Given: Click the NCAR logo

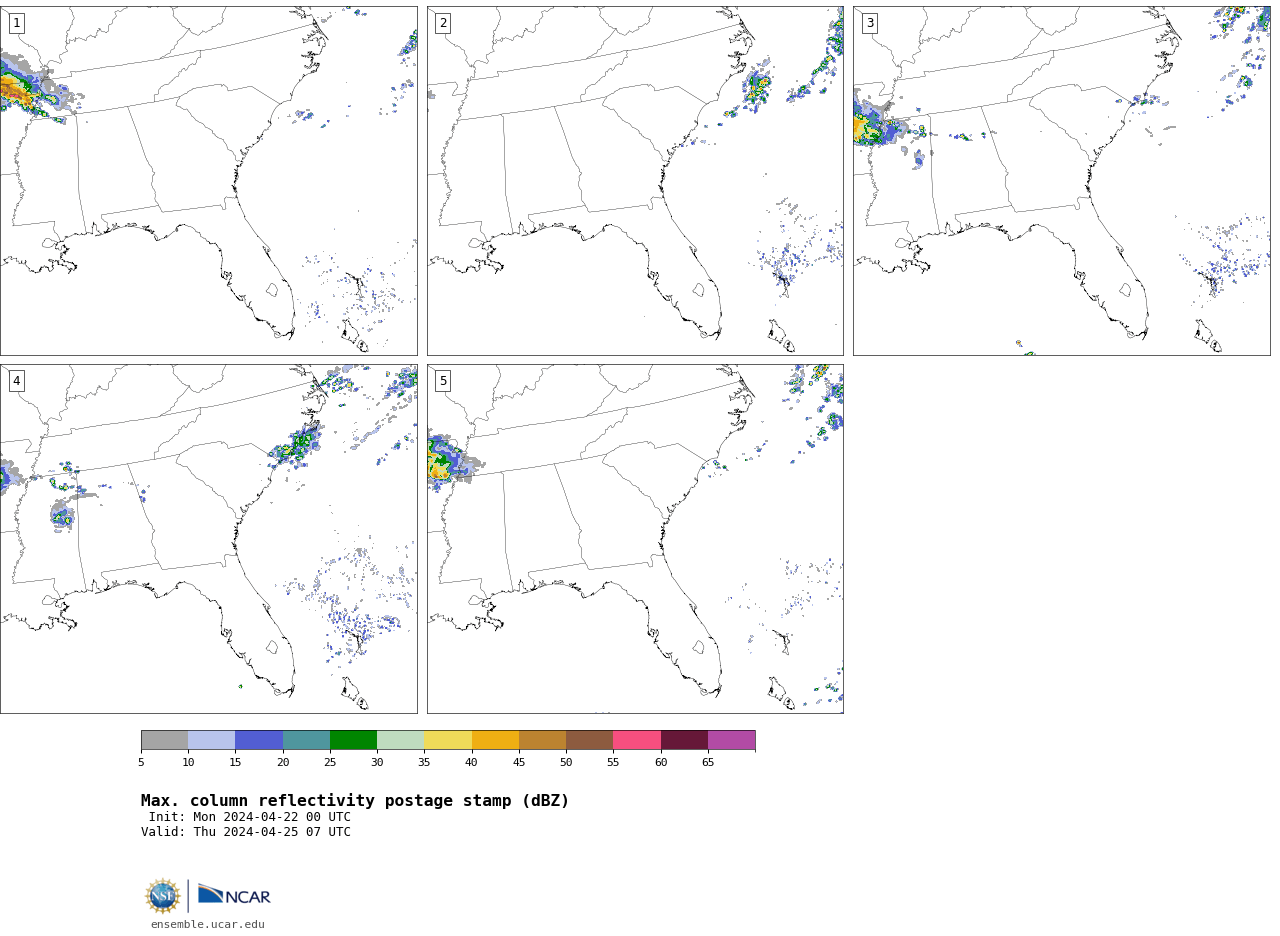Looking at the screenshot, I should point(234,895).
